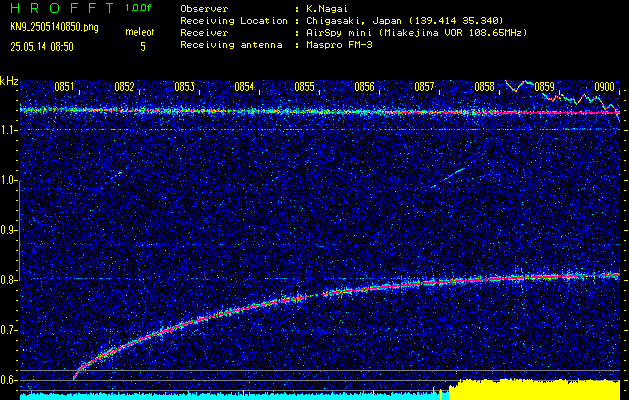Click the 0.6 frequency axis label

9,380
